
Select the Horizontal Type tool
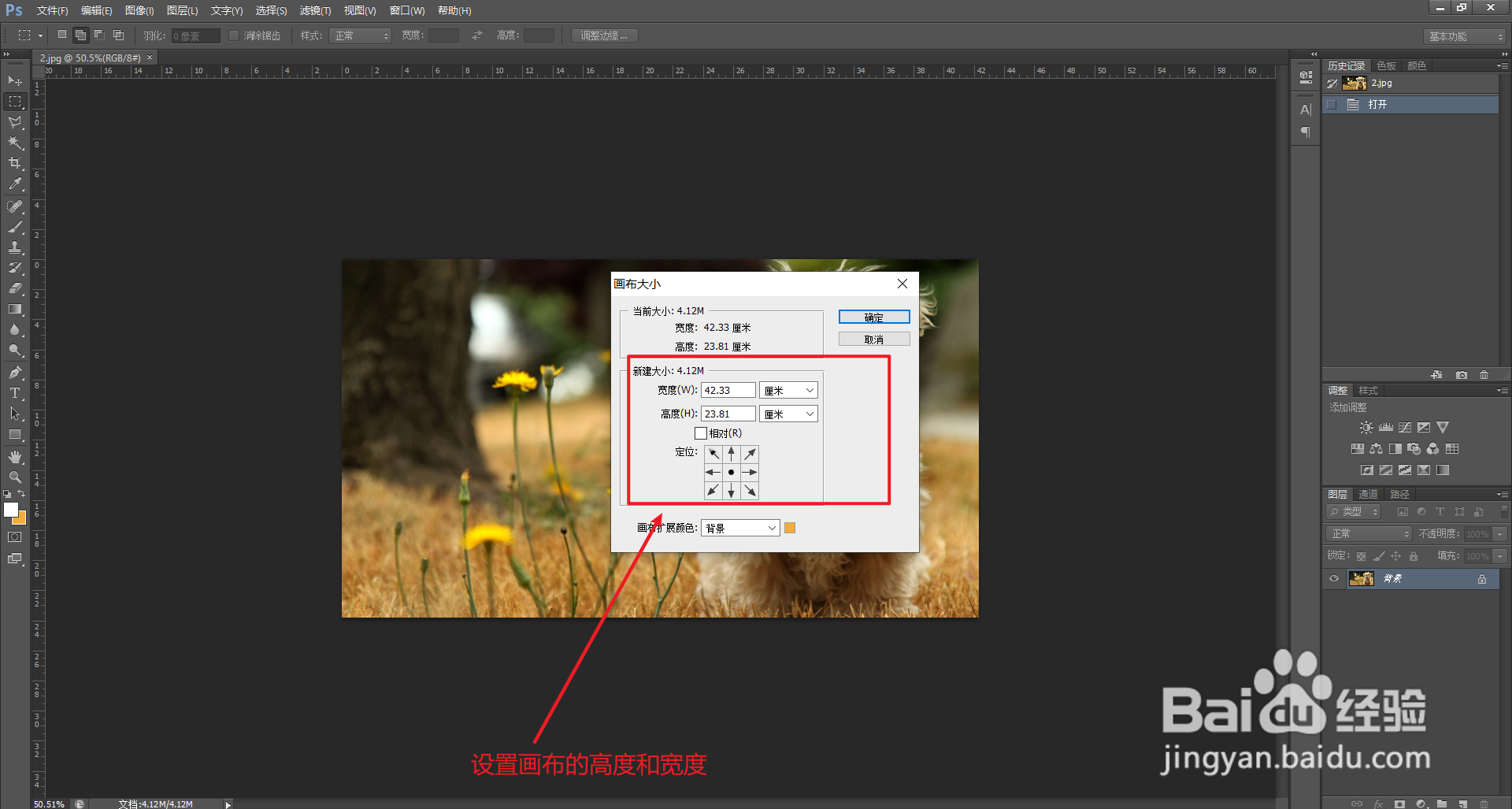tap(15, 393)
